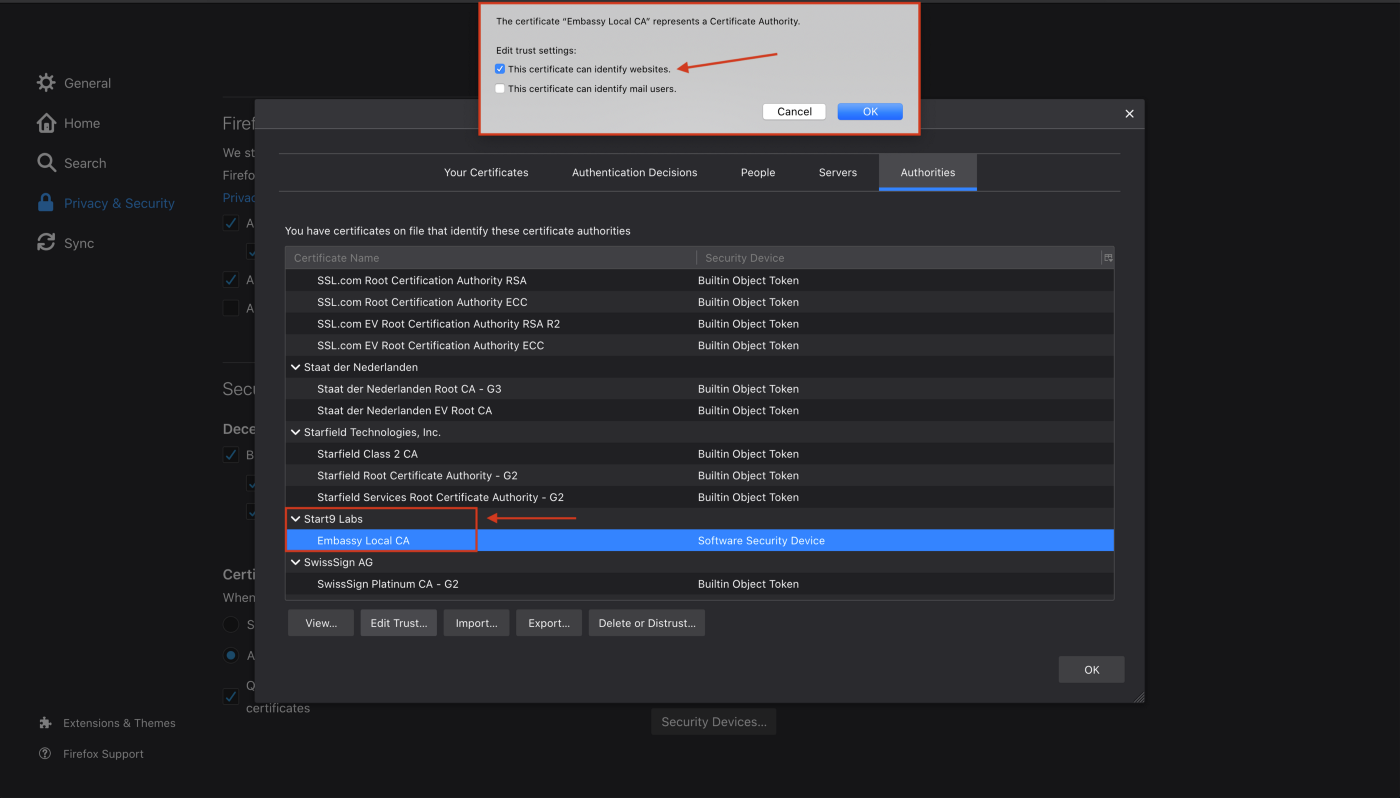Select the Embassy Local CA certificate row
This screenshot has width=1400, height=798.
coord(363,541)
